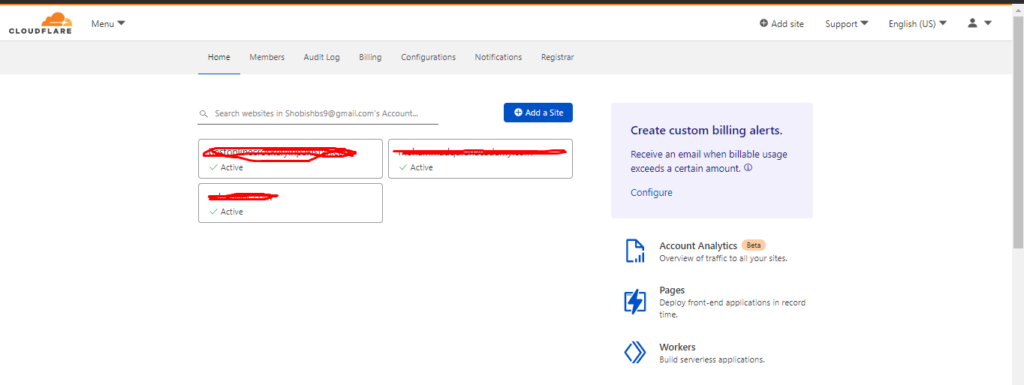Click the search websites input field
This screenshot has height=385, width=1024.
[319, 114]
